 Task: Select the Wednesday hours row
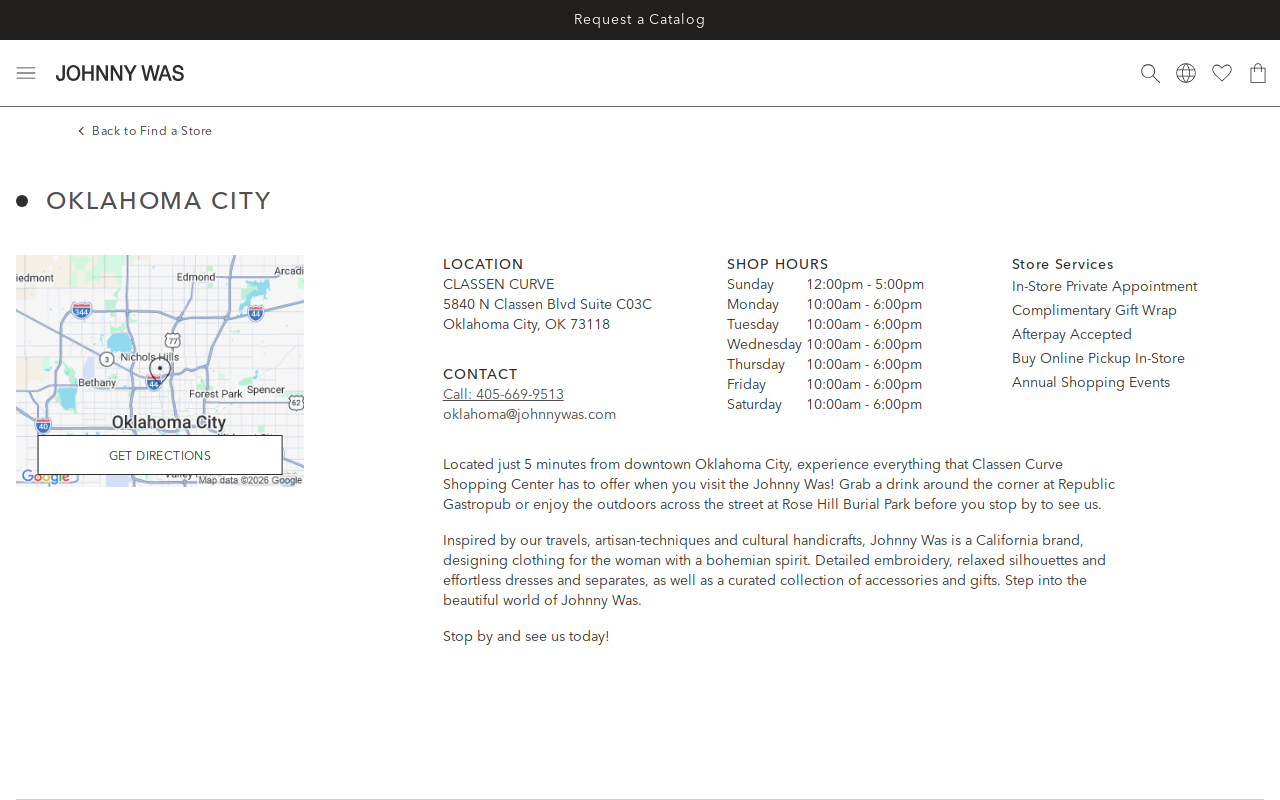[x=824, y=345]
